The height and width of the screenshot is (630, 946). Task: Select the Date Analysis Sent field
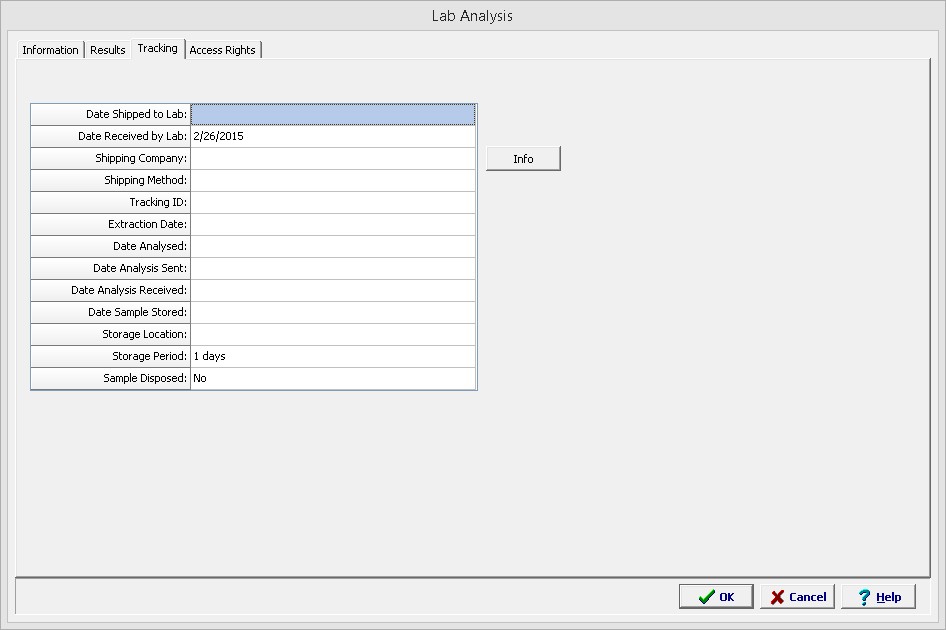[332, 269]
